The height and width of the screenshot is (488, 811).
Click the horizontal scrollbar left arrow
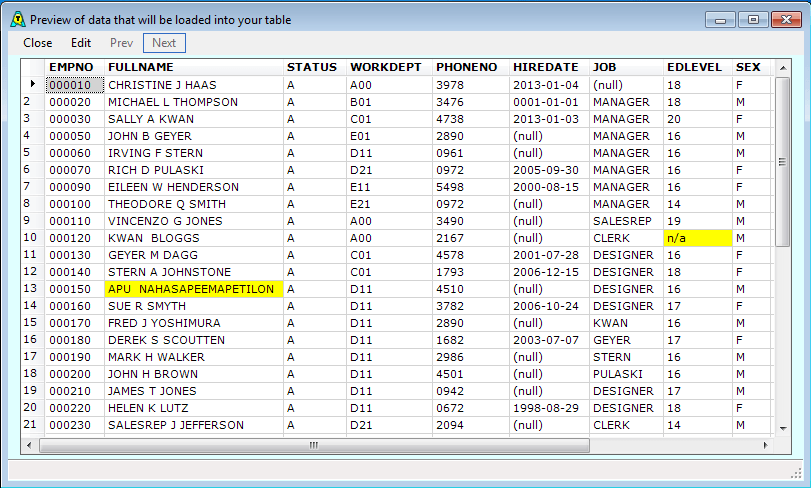click(29, 445)
